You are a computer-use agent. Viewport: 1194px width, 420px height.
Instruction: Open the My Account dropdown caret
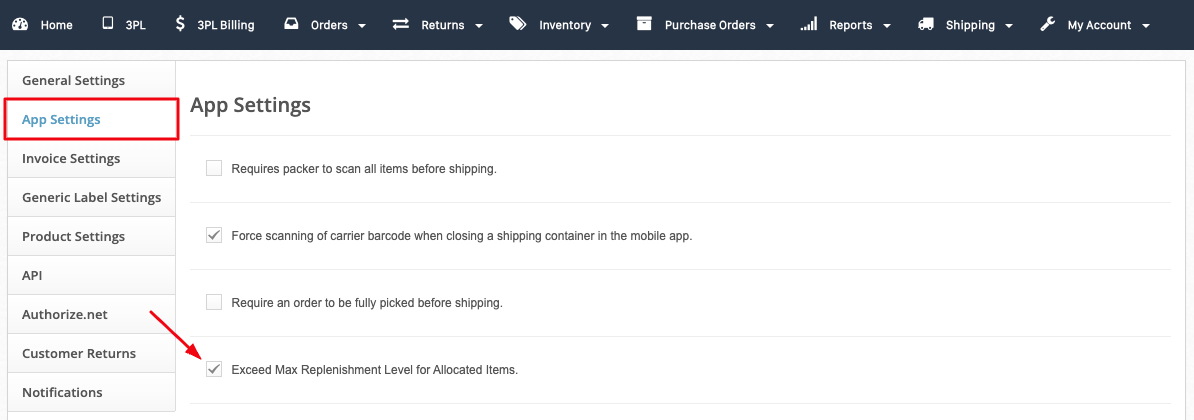point(1145,26)
